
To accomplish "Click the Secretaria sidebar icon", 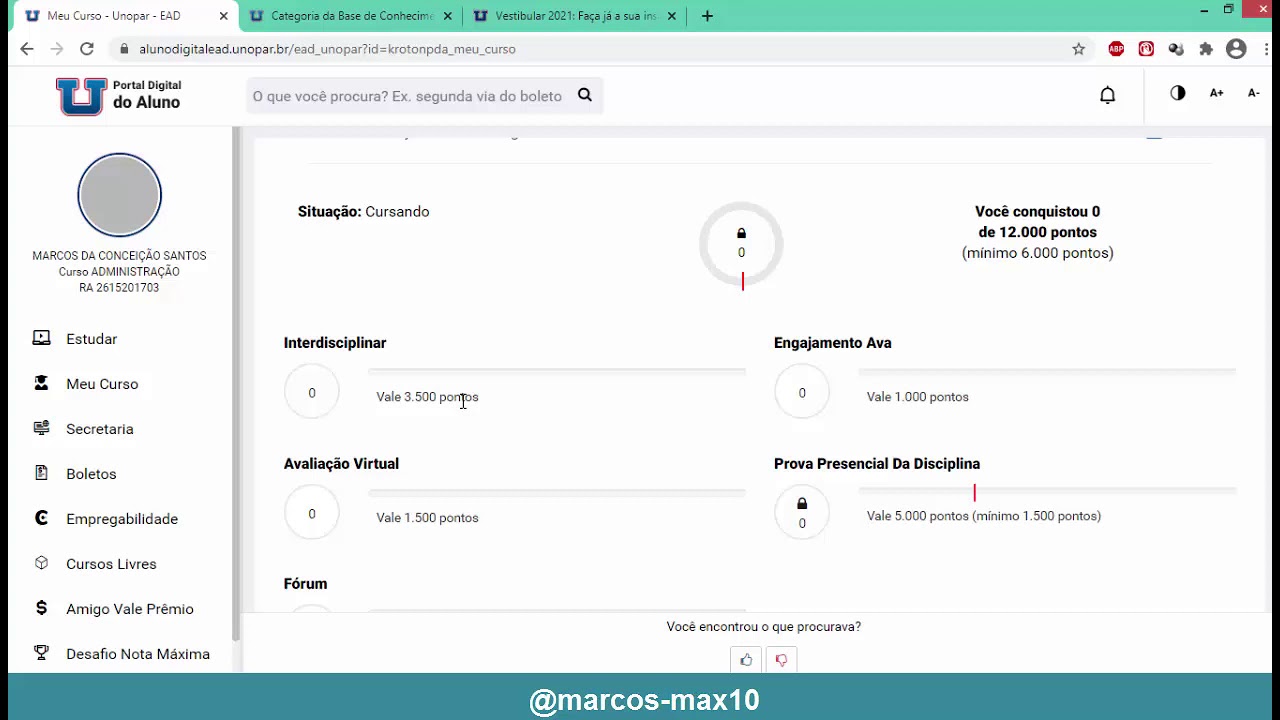I will (41, 428).
